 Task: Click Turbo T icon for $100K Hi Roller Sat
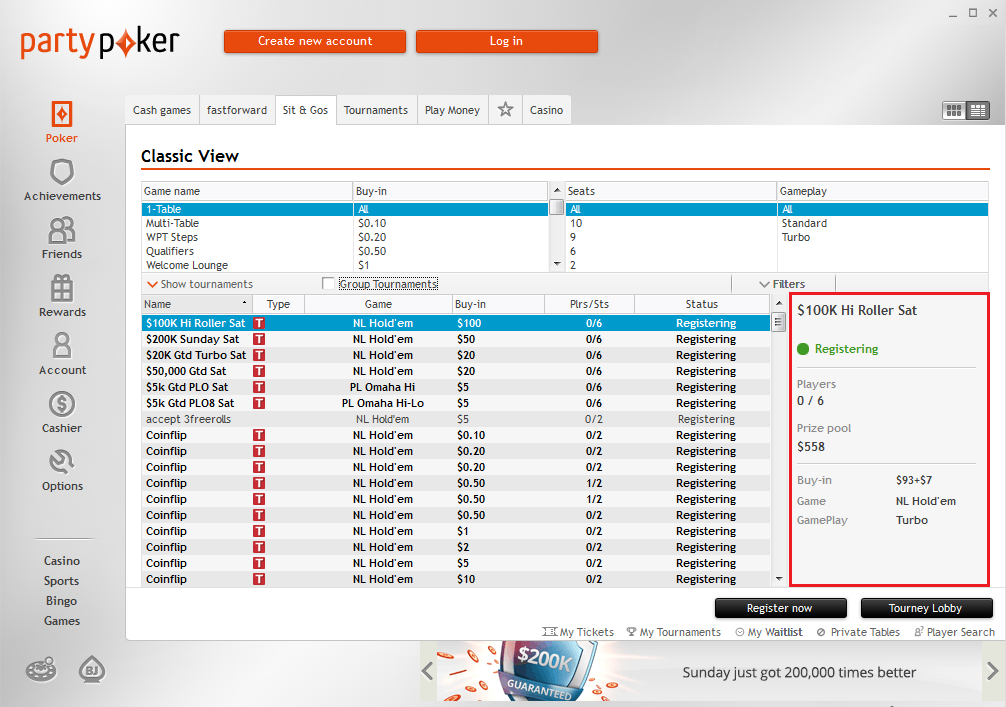(259, 323)
